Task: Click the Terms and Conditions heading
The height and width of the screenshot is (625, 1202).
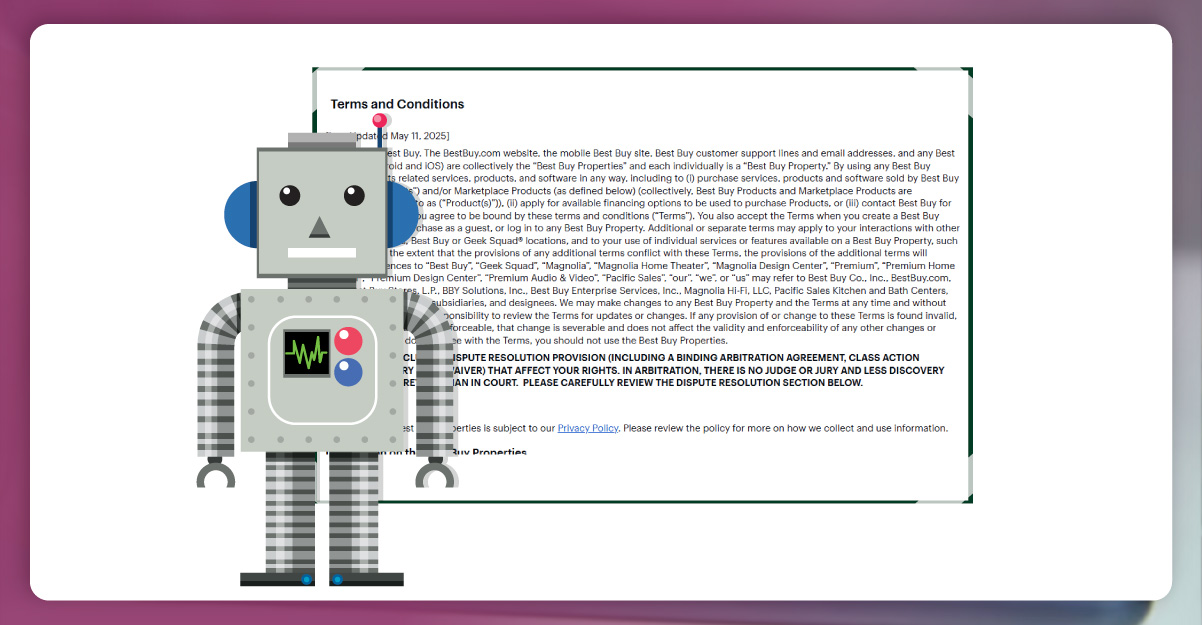Action: [397, 104]
